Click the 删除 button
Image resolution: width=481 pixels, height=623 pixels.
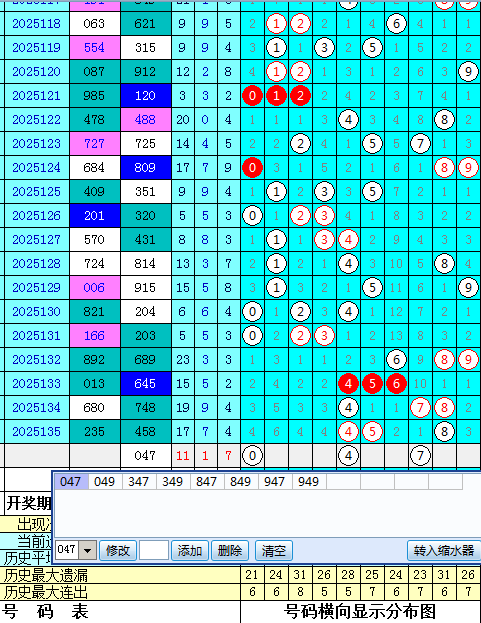[230, 550]
